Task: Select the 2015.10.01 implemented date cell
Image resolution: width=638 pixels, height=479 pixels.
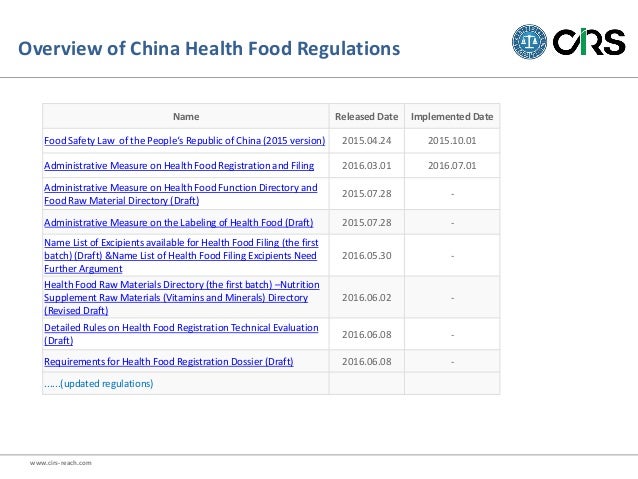Action: point(452,140)
